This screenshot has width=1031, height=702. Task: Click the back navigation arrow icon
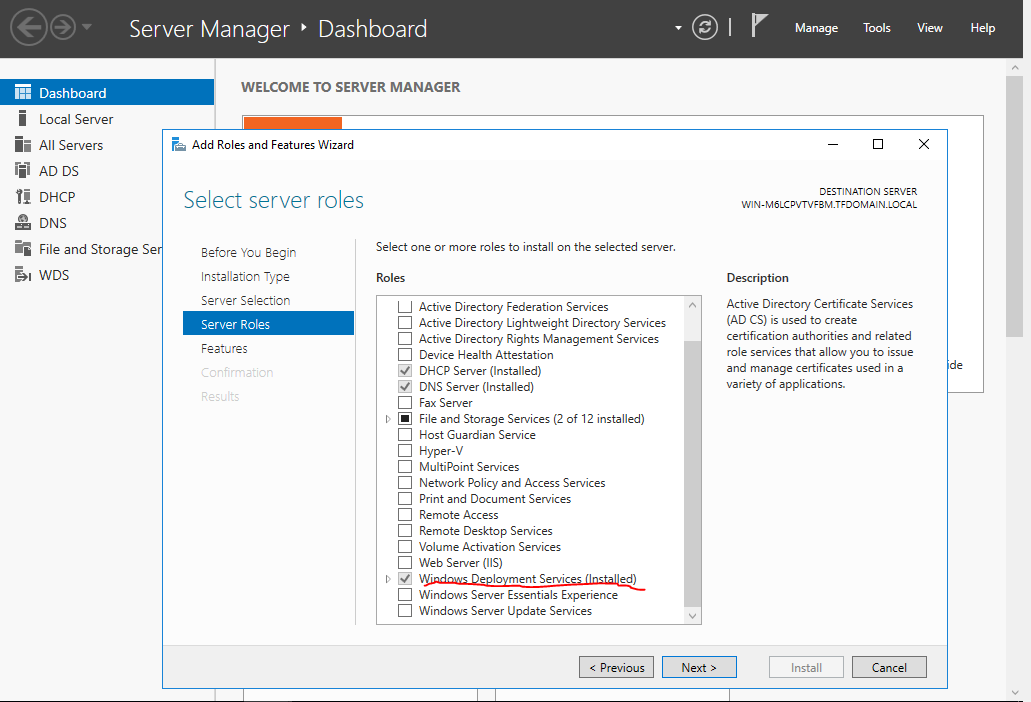[29, 28]
